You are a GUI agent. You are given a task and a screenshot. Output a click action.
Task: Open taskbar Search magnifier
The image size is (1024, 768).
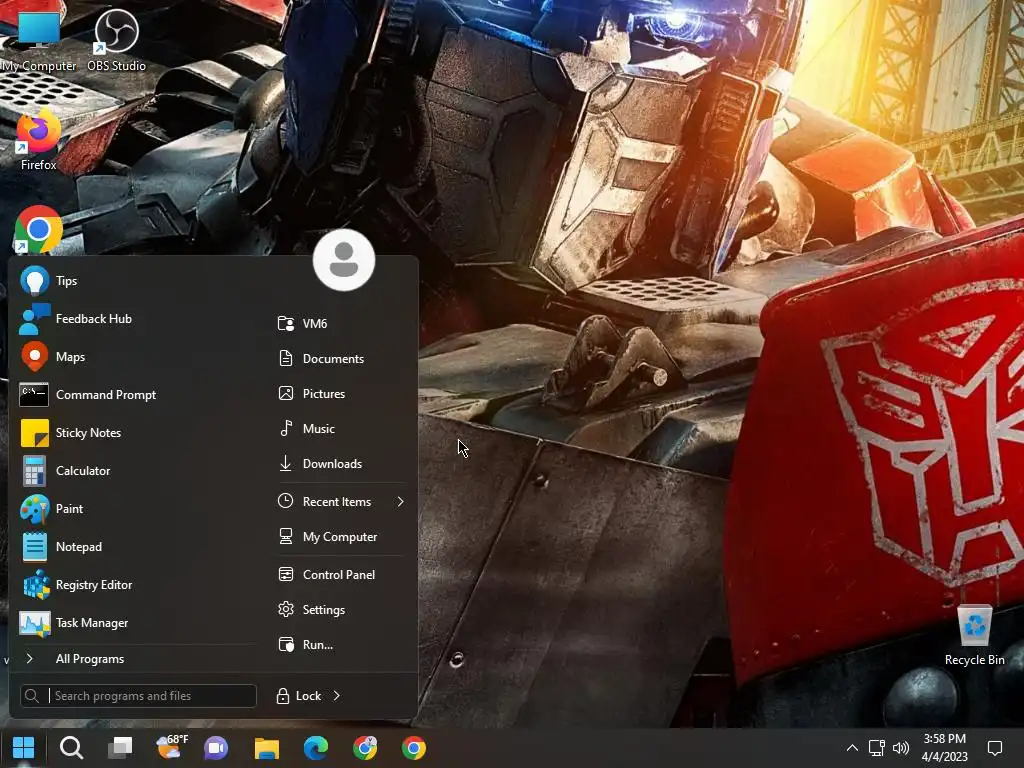(71, 748)
